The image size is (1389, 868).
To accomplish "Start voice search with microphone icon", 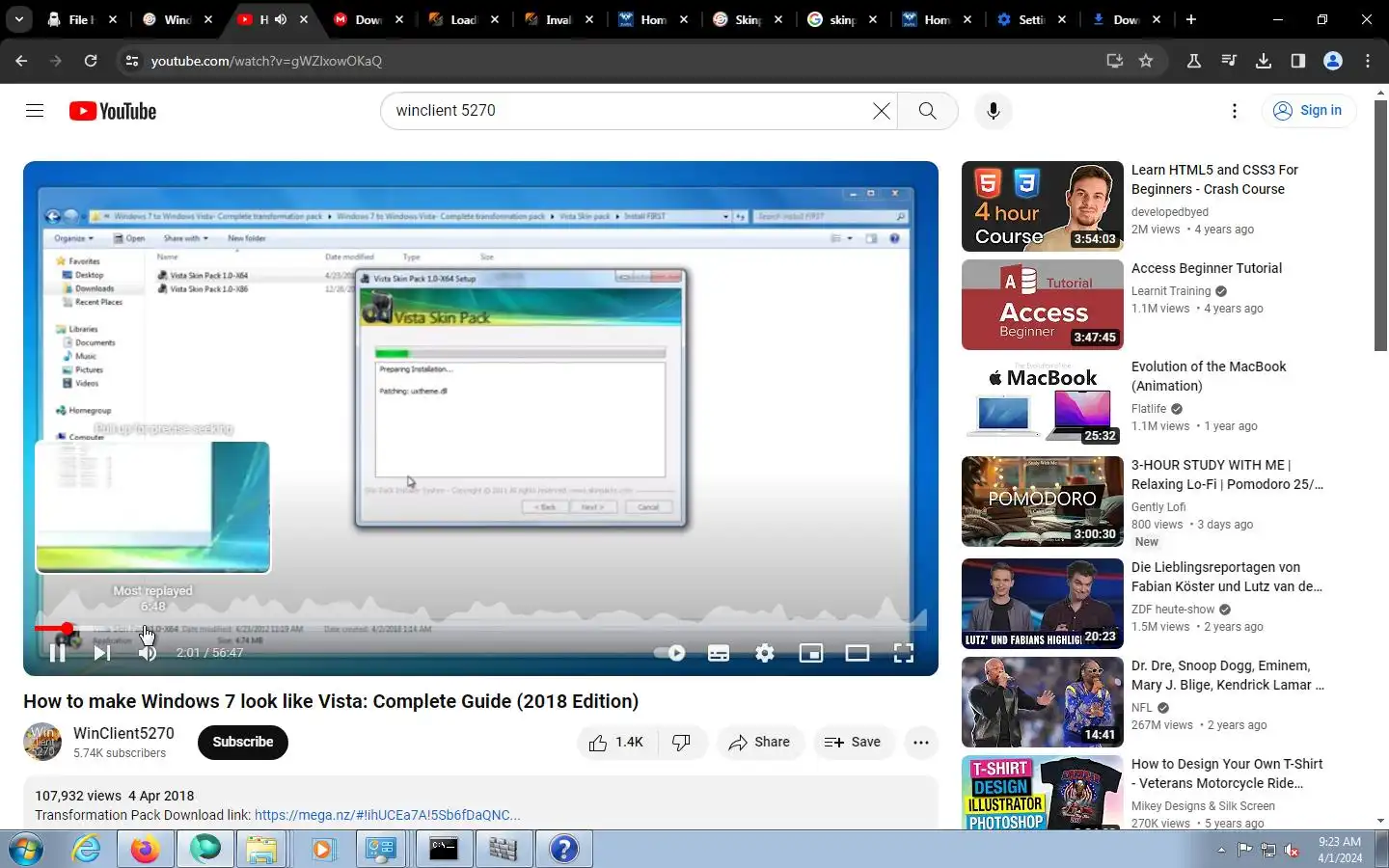I will pyautogui.click(x=993, y=111).
